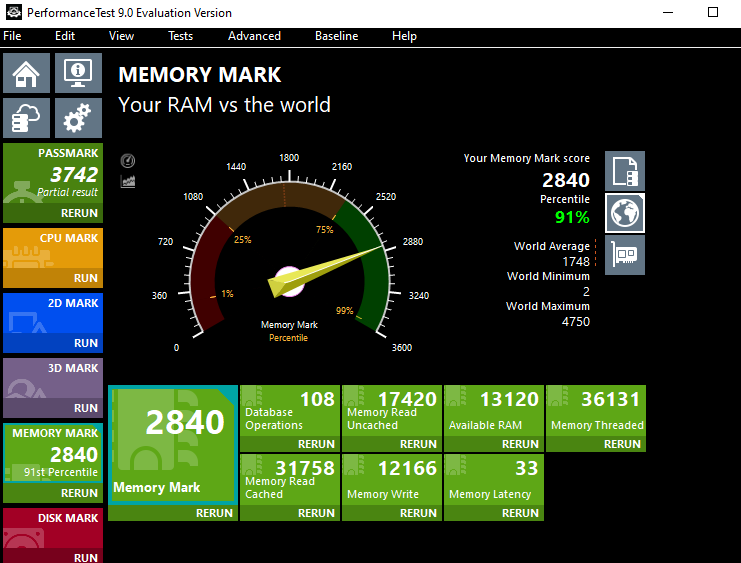This screenshot has width=741, height=563.
Task: Open the Baseline menu
Action: (336, 36)
